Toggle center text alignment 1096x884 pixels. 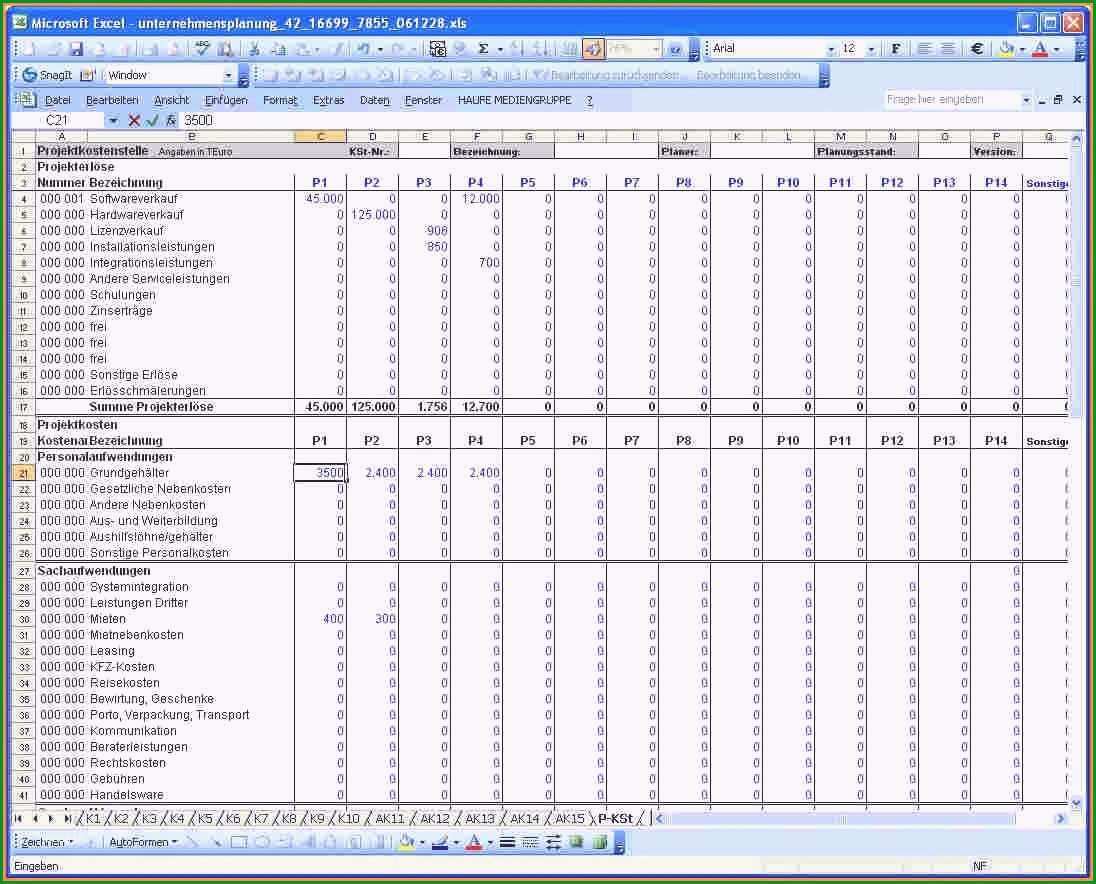coord(948,48)
